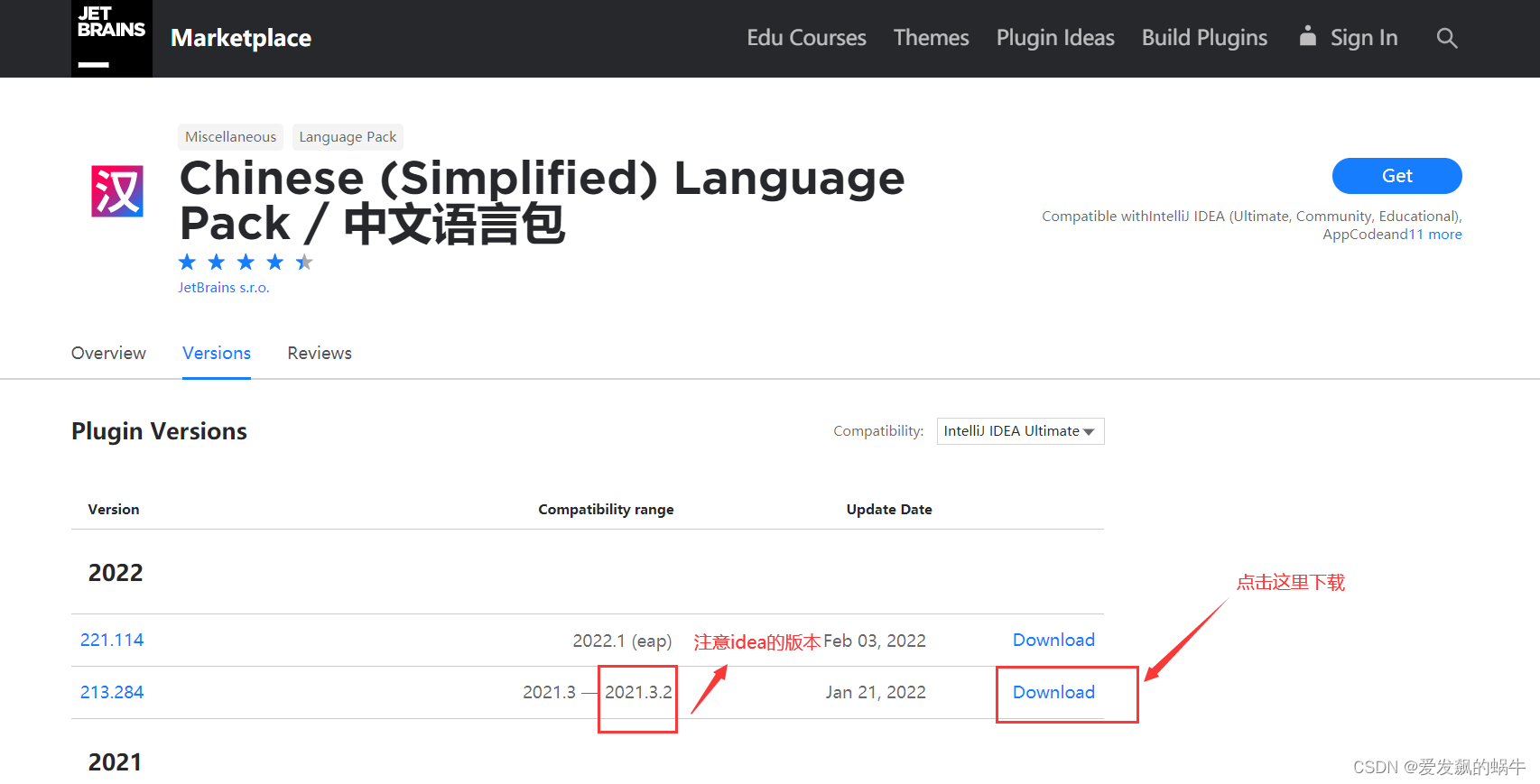This screenshot has width=1540, height=784.
Task: Click the 2021.3.2 compatibility value
Action: tap(638, 692)
